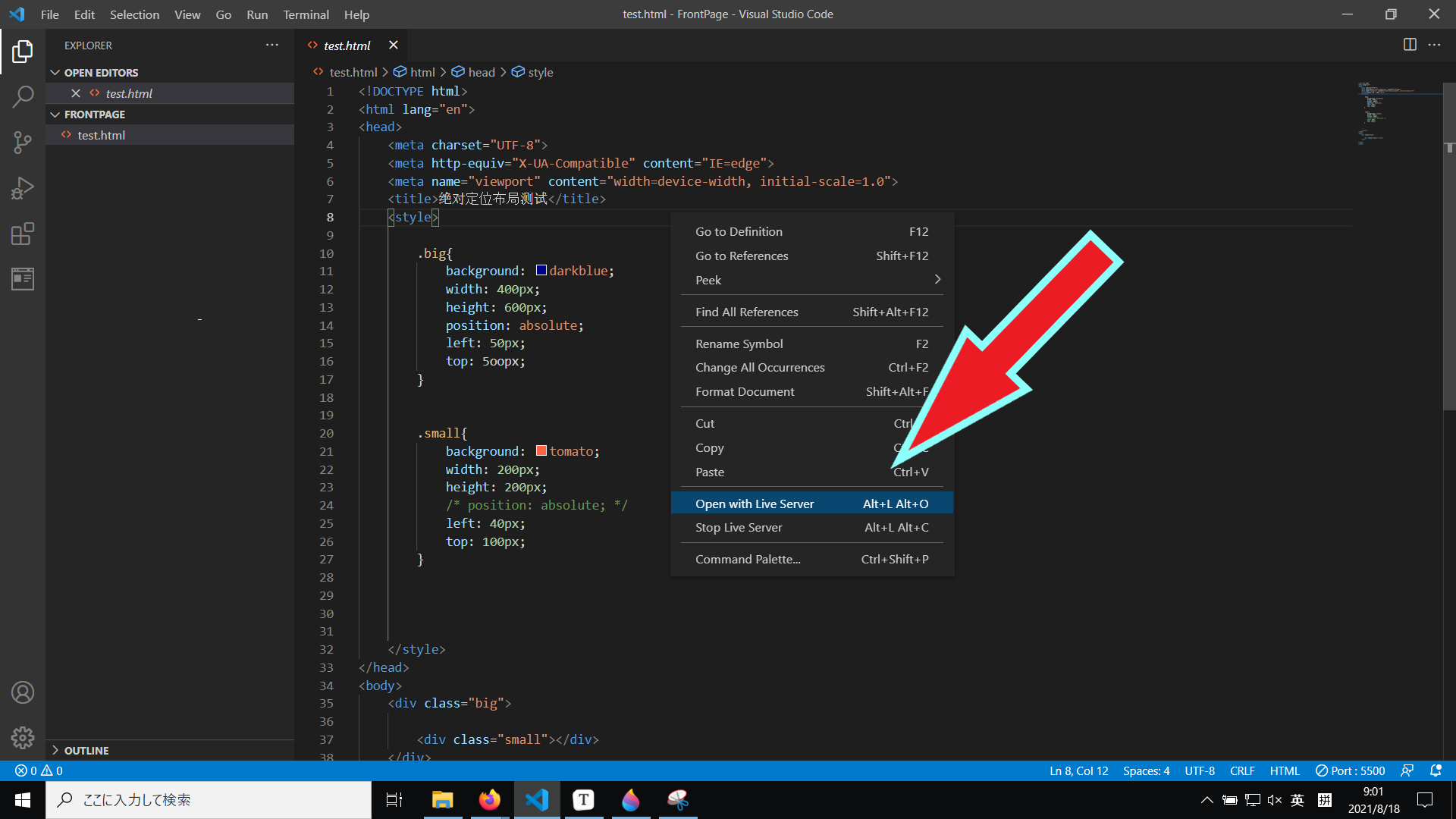Open File Explorer from taskbar
The width and height of the screenshot is (1456, 819).
pos(442,800)
